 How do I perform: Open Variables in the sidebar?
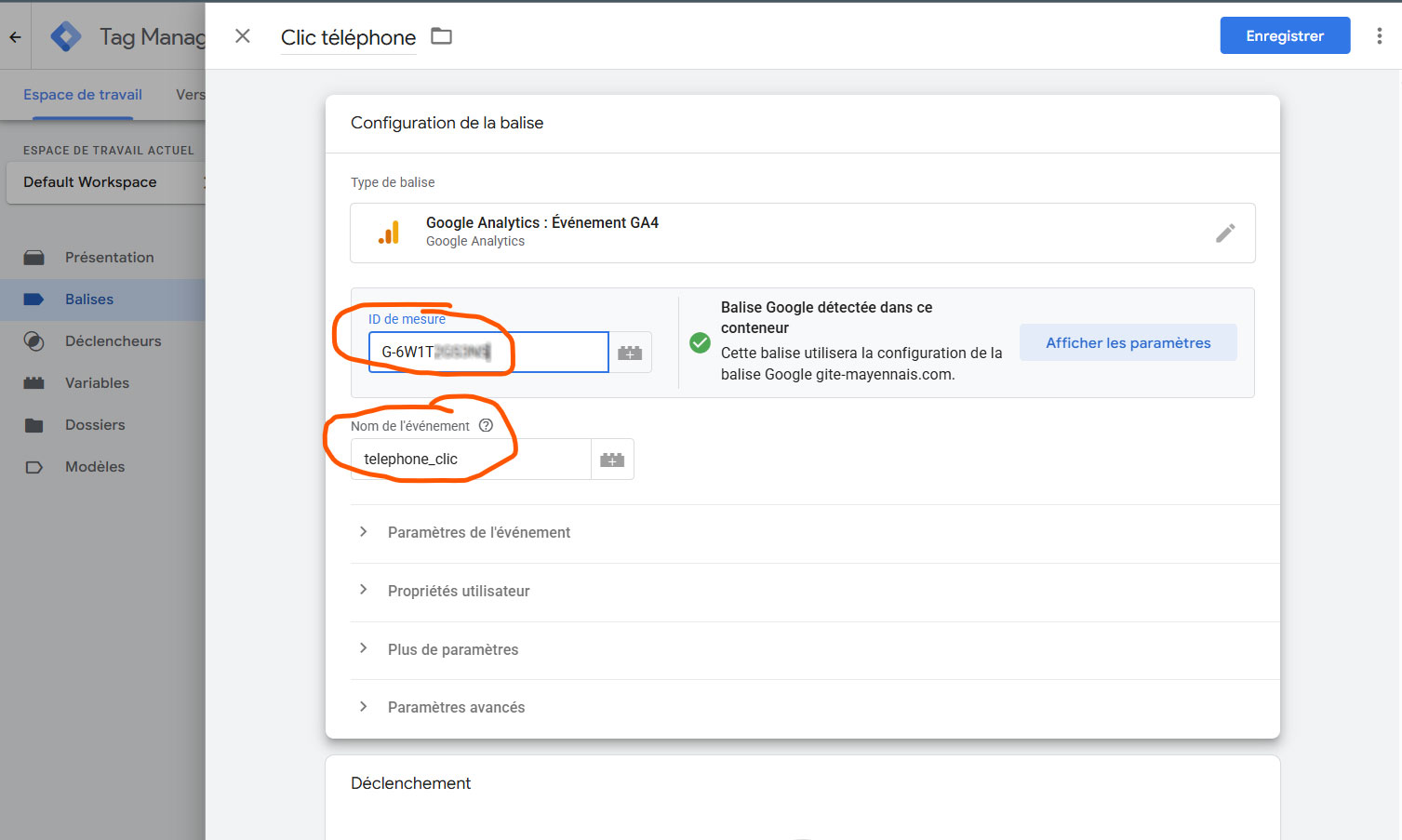pyautogui.click(x=97, y=383)
